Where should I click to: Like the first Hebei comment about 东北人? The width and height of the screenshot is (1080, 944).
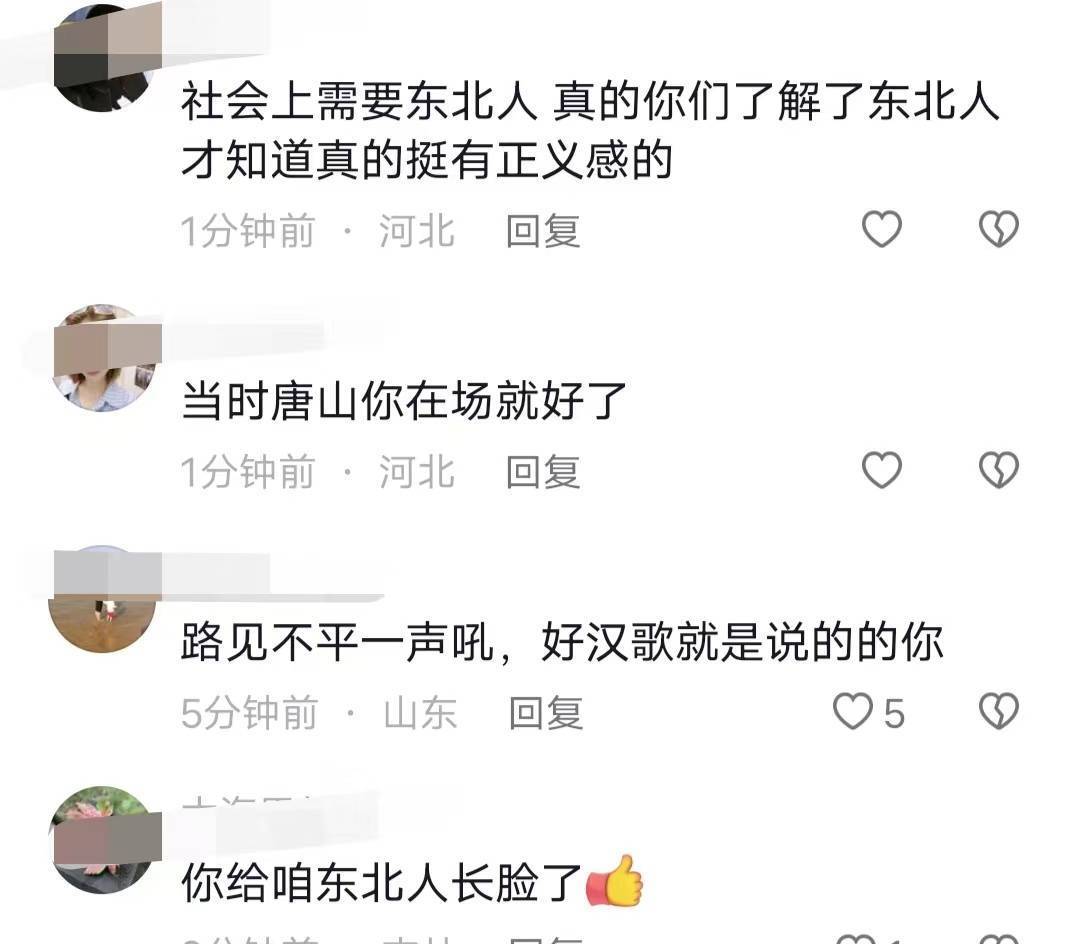click(x=882, y=229)
